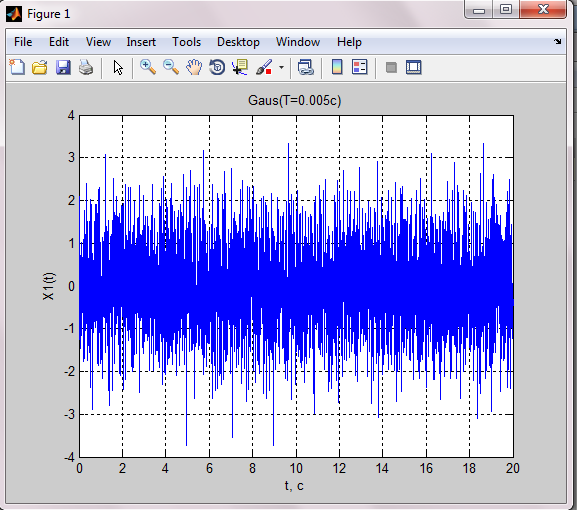Select the Edit Plot arrow tool
The height and width of the screenshot is (510, 577).
click(118, 68)
